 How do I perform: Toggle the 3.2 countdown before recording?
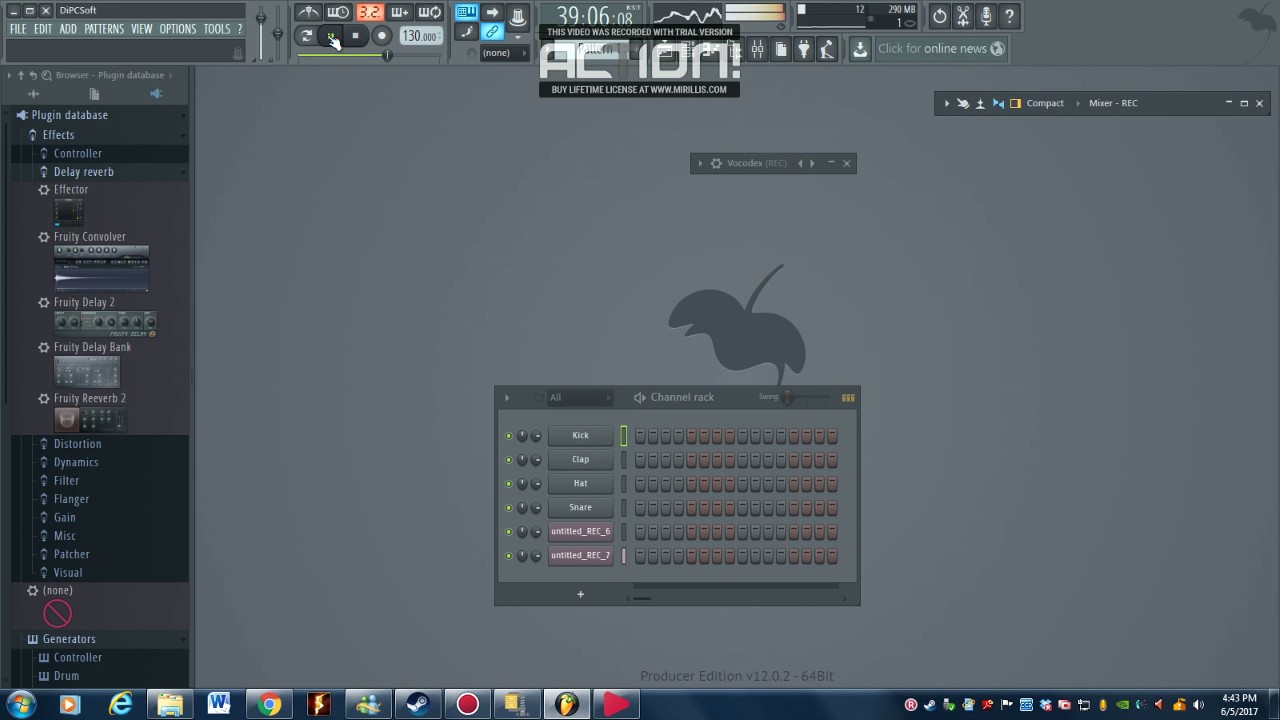click(370, 13)
